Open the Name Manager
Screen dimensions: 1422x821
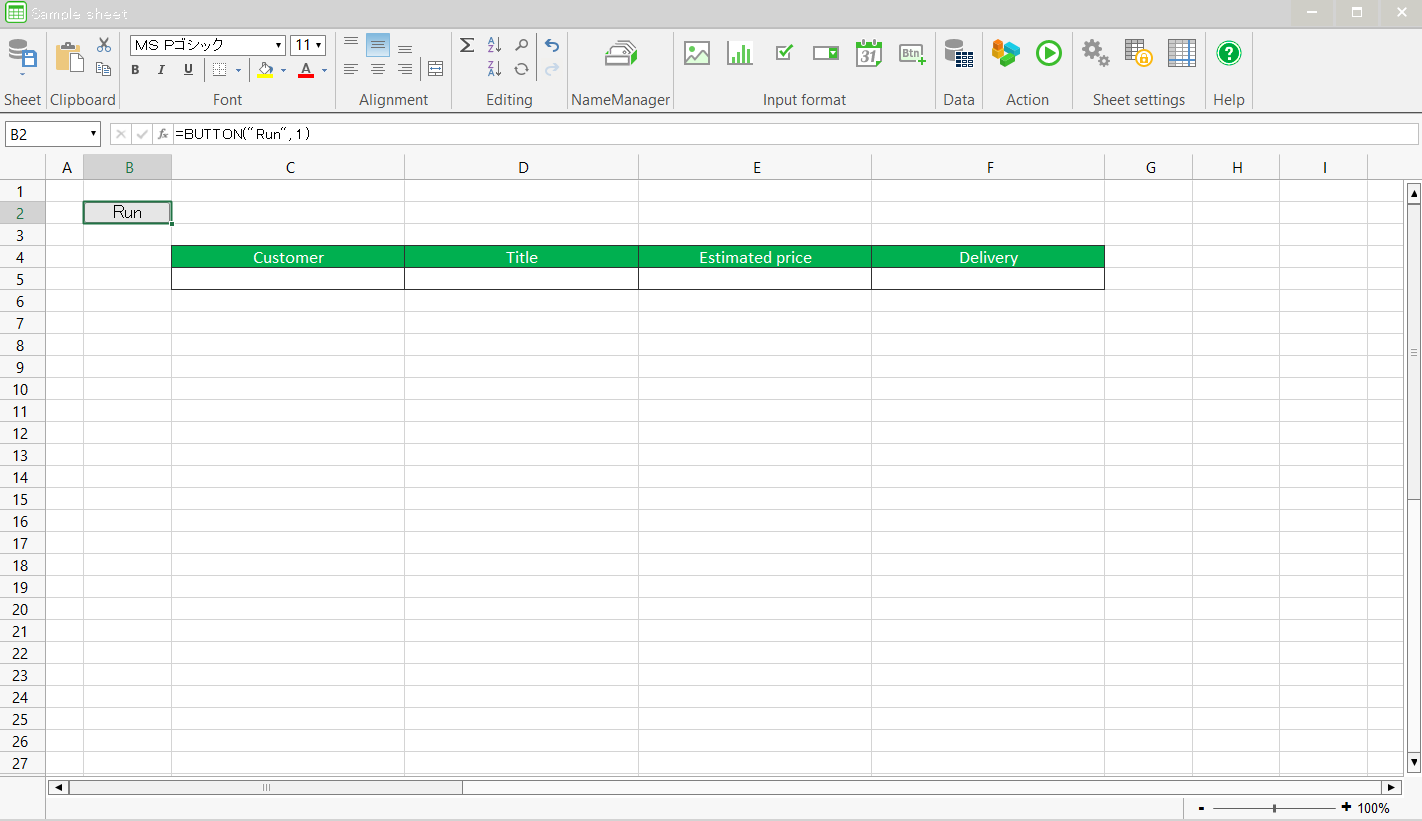coord(621,55)
